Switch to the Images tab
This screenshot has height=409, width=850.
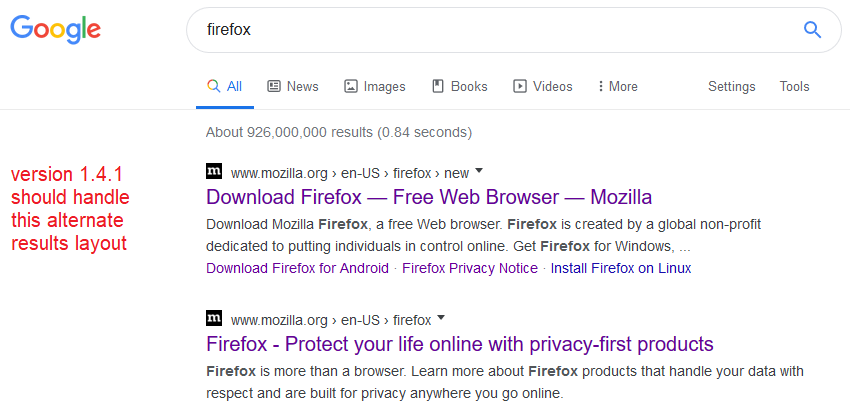pyautogui.click(x=375, y=87)
